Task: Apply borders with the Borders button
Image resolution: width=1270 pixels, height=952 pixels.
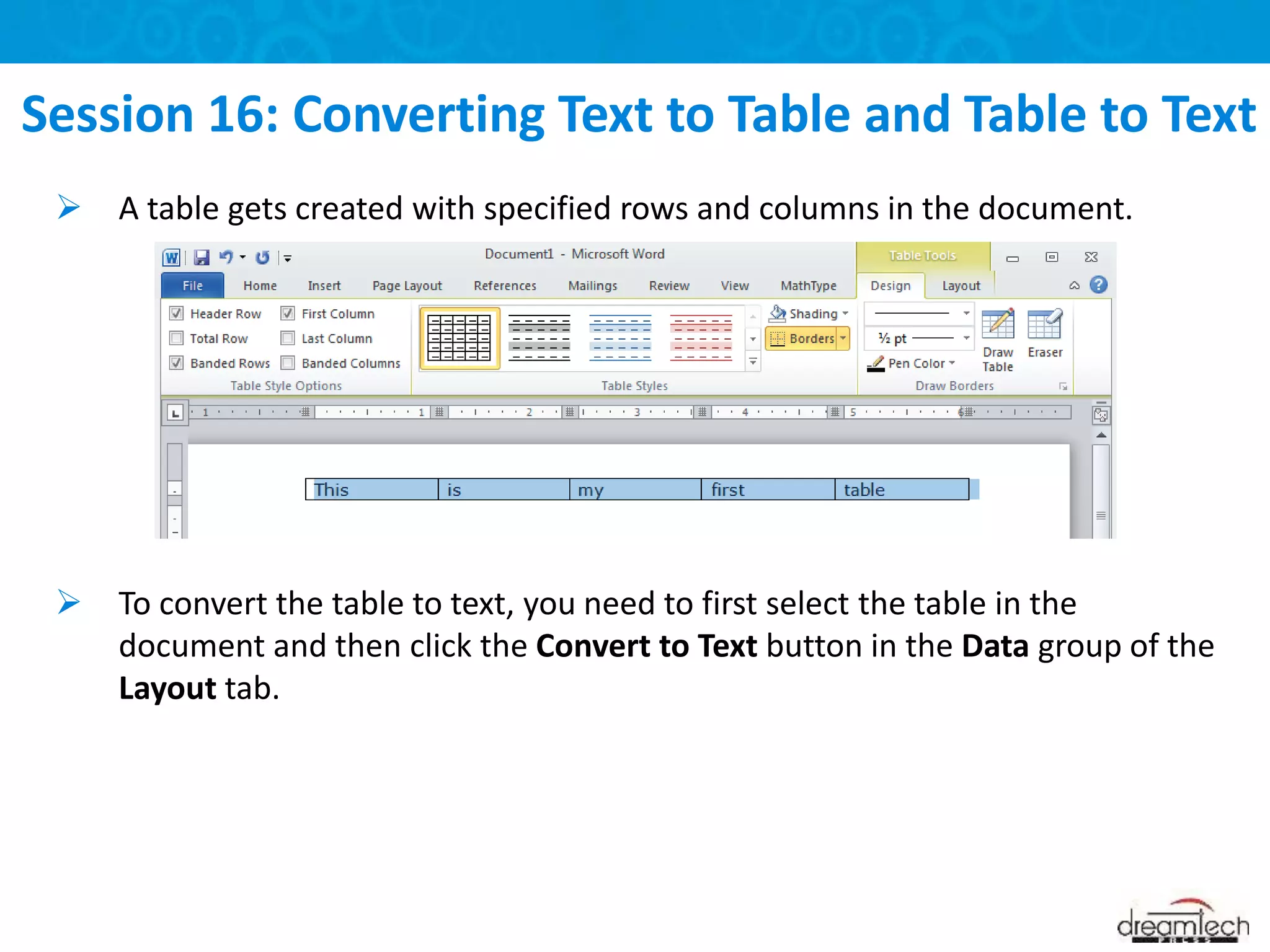Action: [x=801, y=338]
